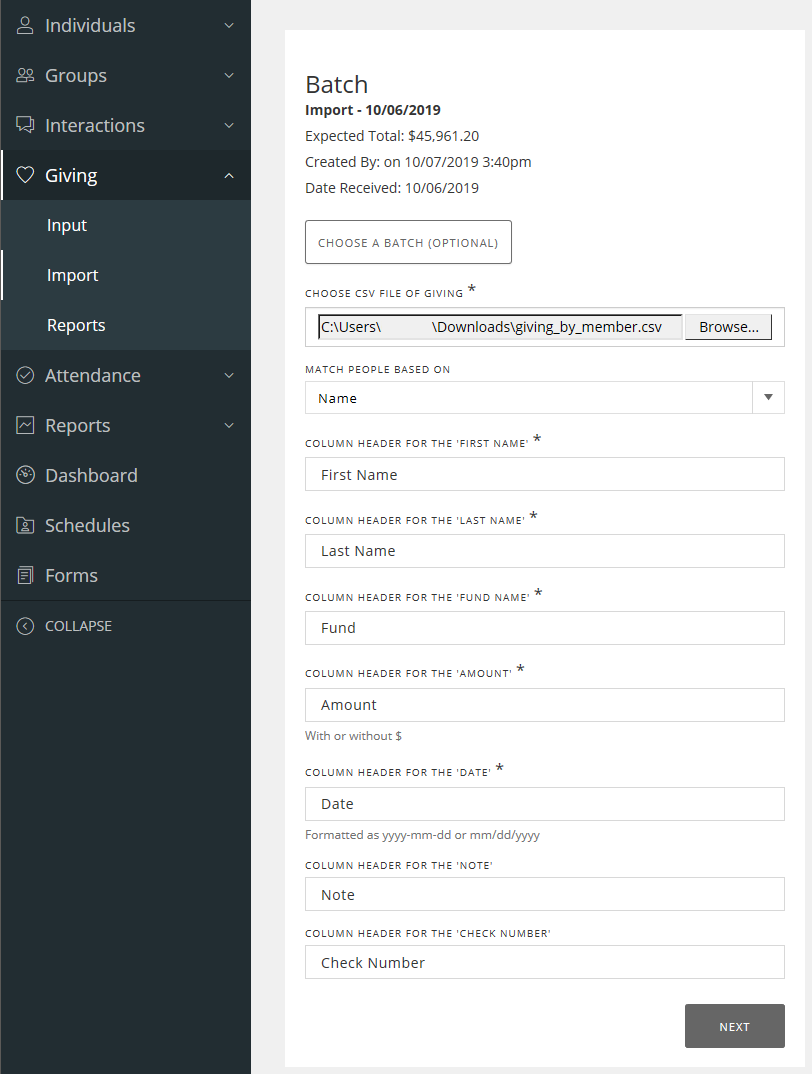The width and height of the screenshot is (812, 1074).
Task: Collapse the sidebar with the arrow icon
Action: [26, 626]
